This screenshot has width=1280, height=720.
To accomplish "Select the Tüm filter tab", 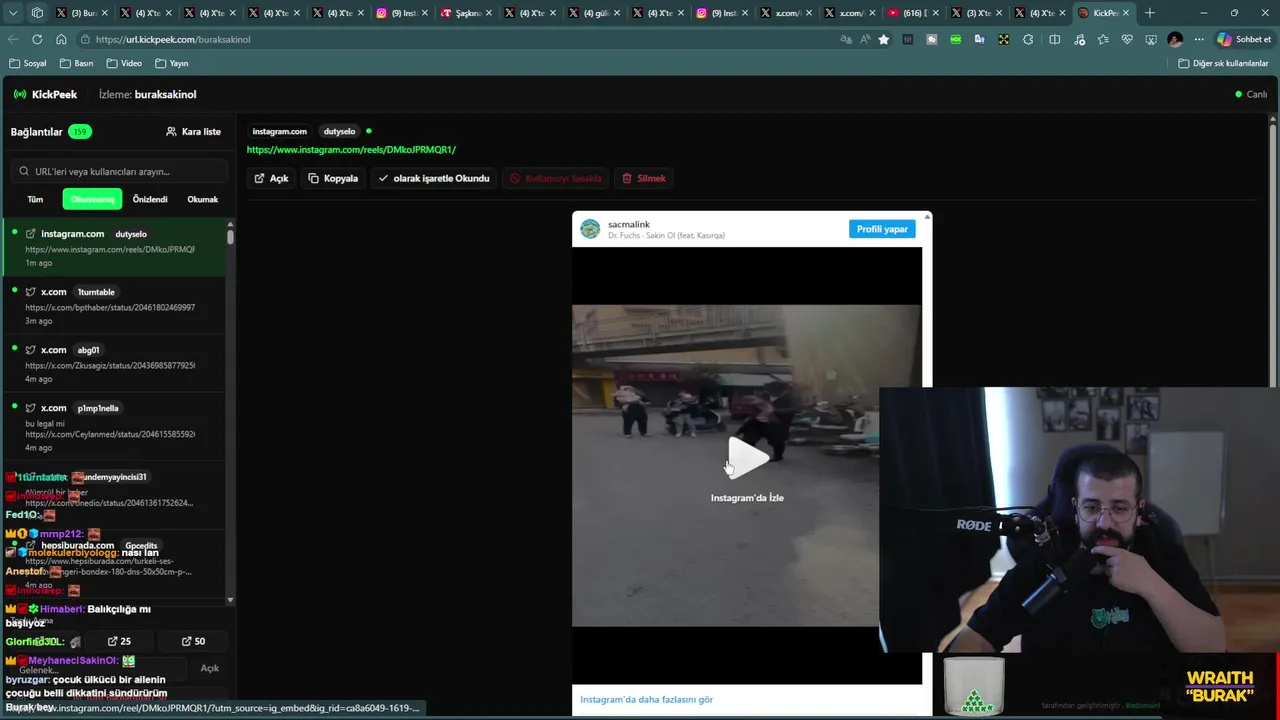I will coord(35,199).
